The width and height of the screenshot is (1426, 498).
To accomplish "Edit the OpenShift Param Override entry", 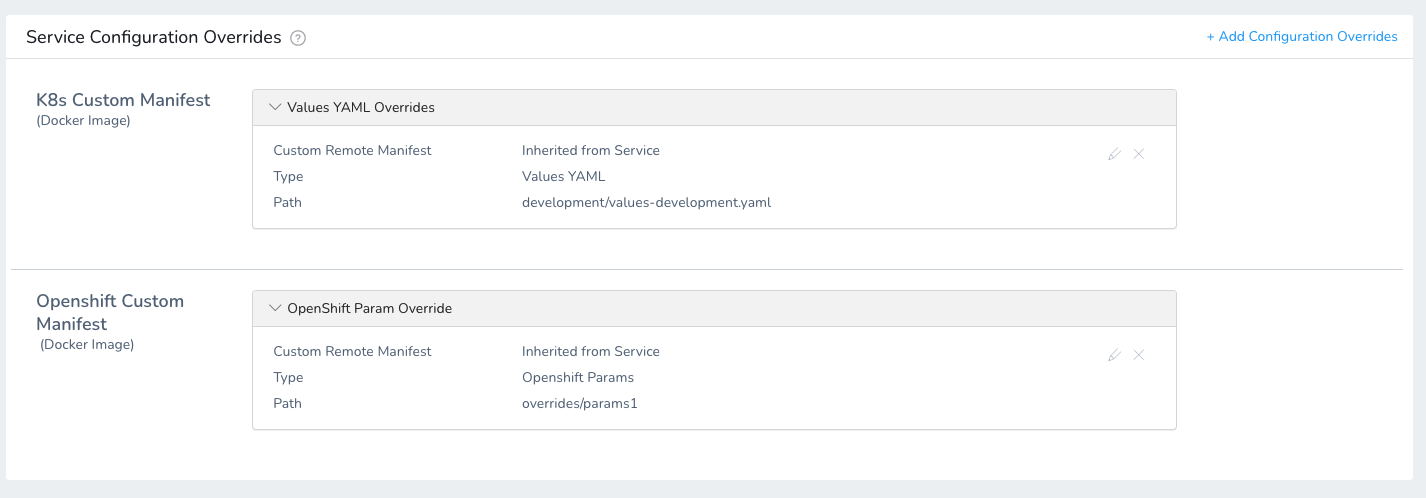I will [x=1115, y=355].
